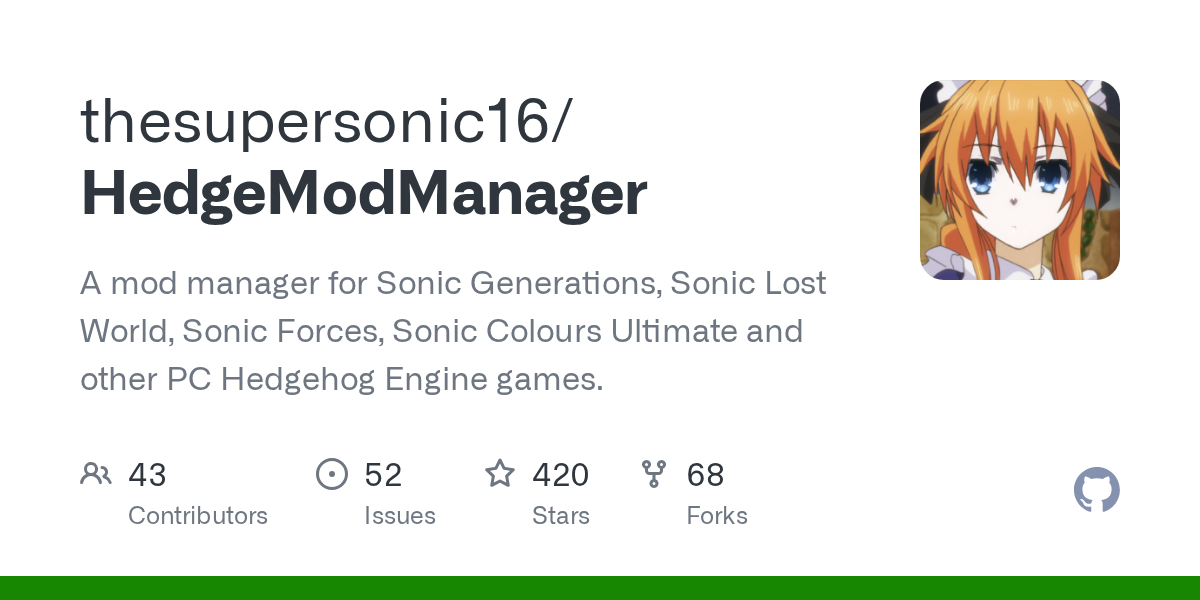Click the issue count 52
Viewport: 1200px width, 600px height.
coord(383,475)
